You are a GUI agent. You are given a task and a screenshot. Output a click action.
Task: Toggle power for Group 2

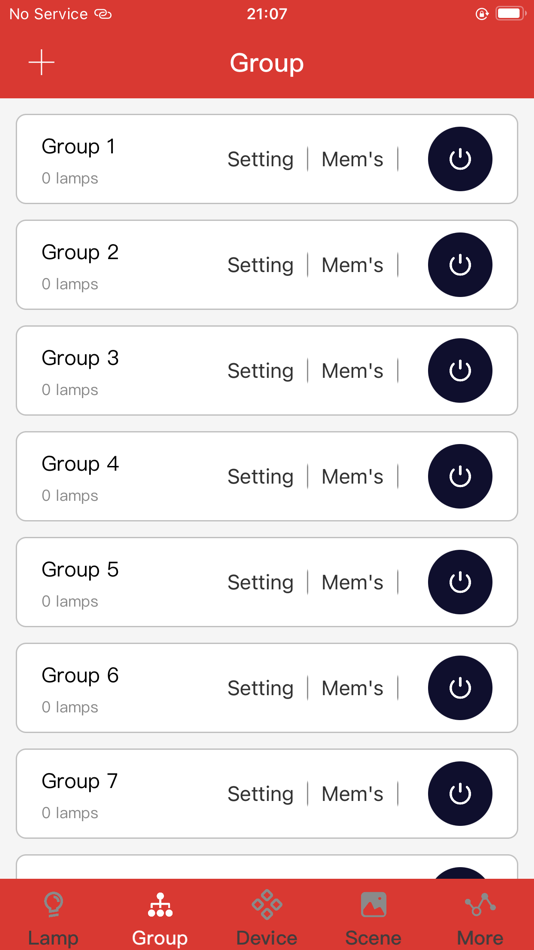point(460,265)
